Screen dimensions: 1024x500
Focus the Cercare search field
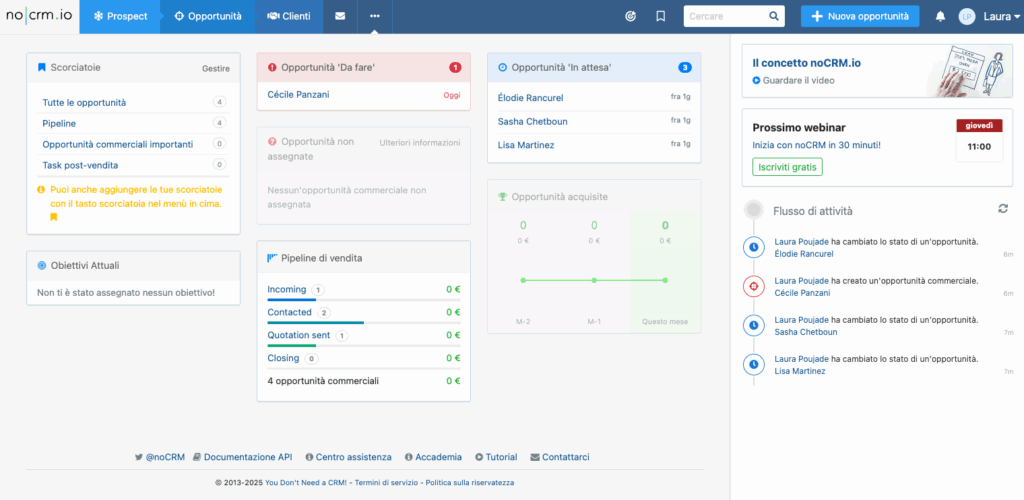click(x=724, y=17)
